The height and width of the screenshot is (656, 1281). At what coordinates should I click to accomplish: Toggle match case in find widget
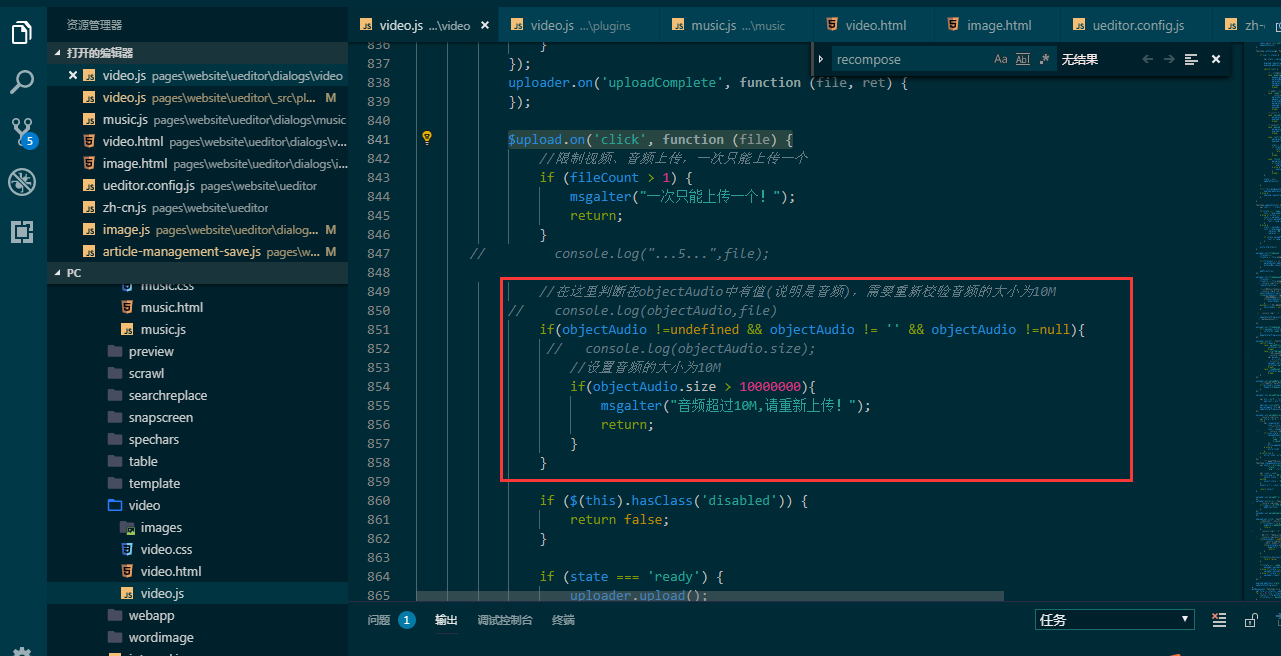pos(1001,59)
